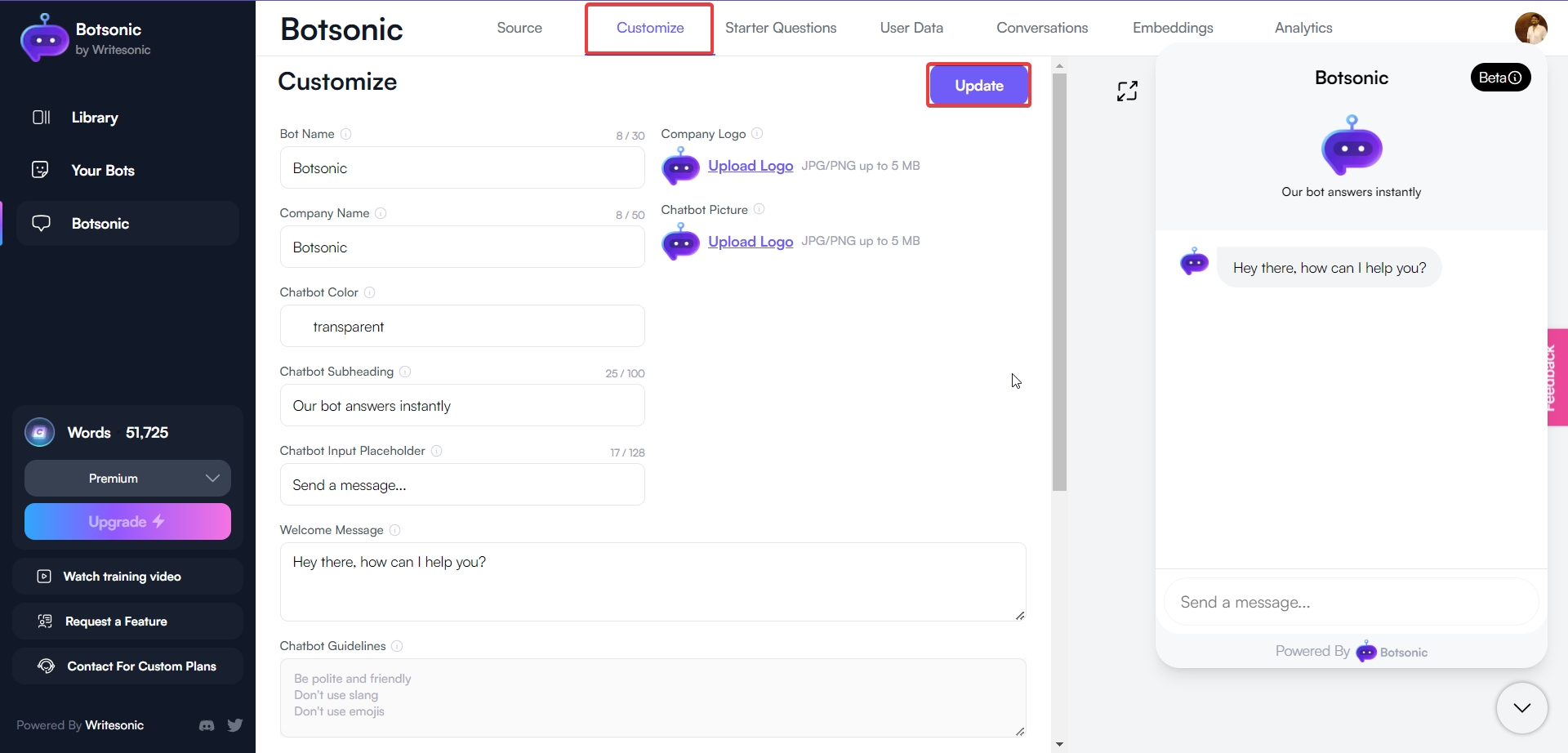
Task: Click the Beta info badge
Action: (x=1500, y=78)
